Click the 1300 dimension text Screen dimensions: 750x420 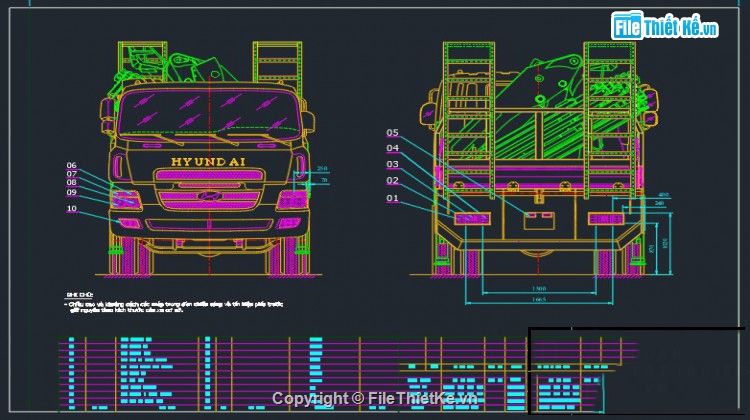(539, 289)
